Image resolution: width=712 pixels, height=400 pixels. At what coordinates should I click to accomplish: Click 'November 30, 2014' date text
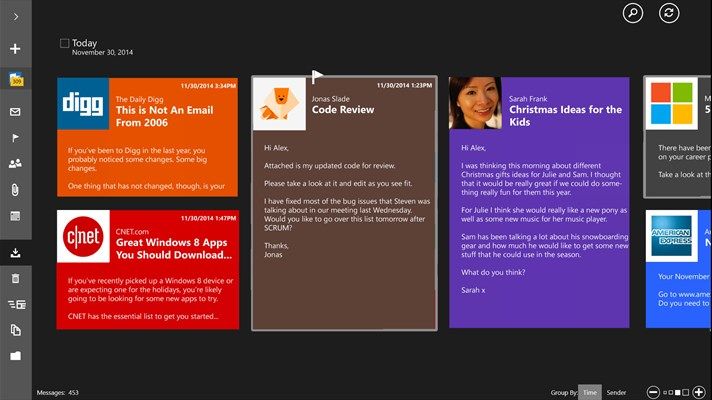click(102, 53)
